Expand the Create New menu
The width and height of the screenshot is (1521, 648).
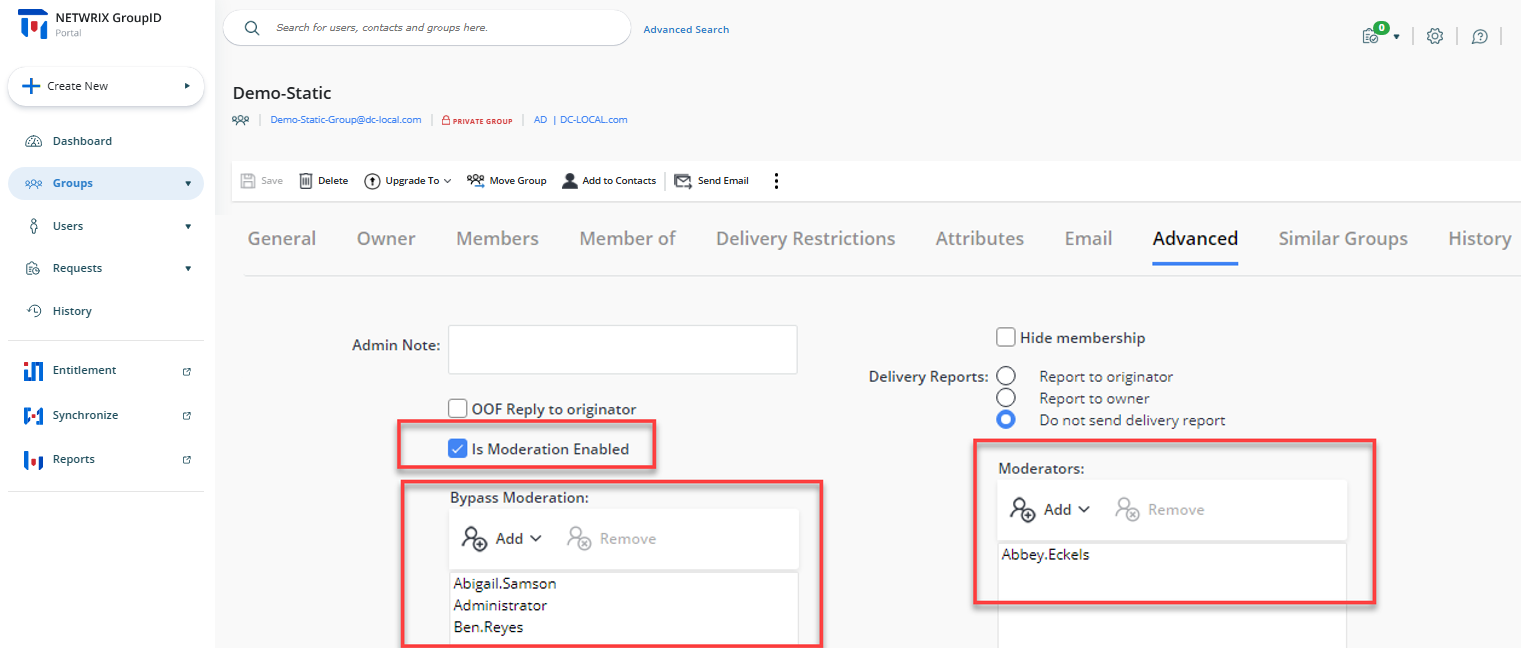click(105, 87)
